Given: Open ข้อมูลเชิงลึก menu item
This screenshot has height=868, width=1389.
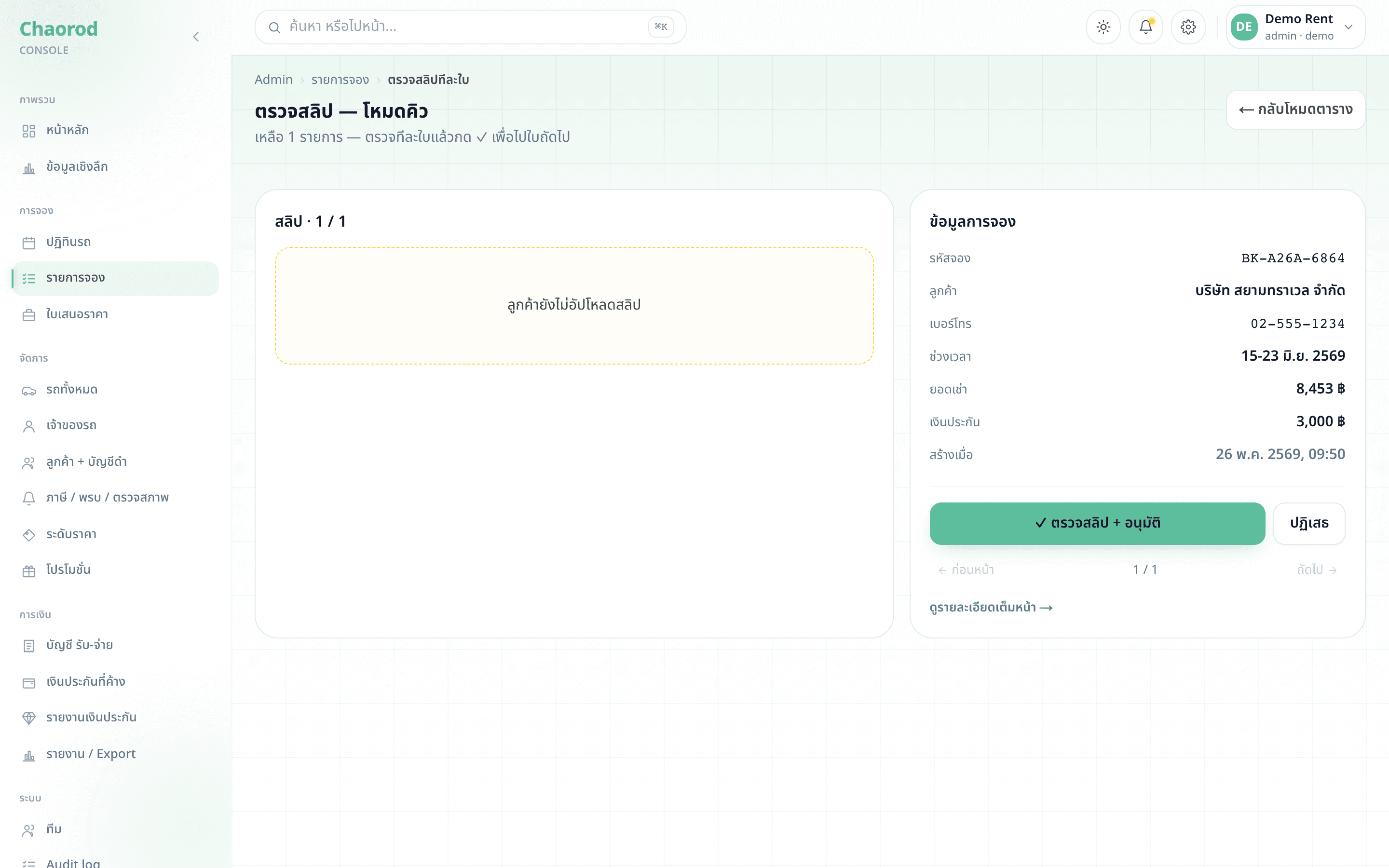Looking at the screenshot, I should click(x=115, y=168).
